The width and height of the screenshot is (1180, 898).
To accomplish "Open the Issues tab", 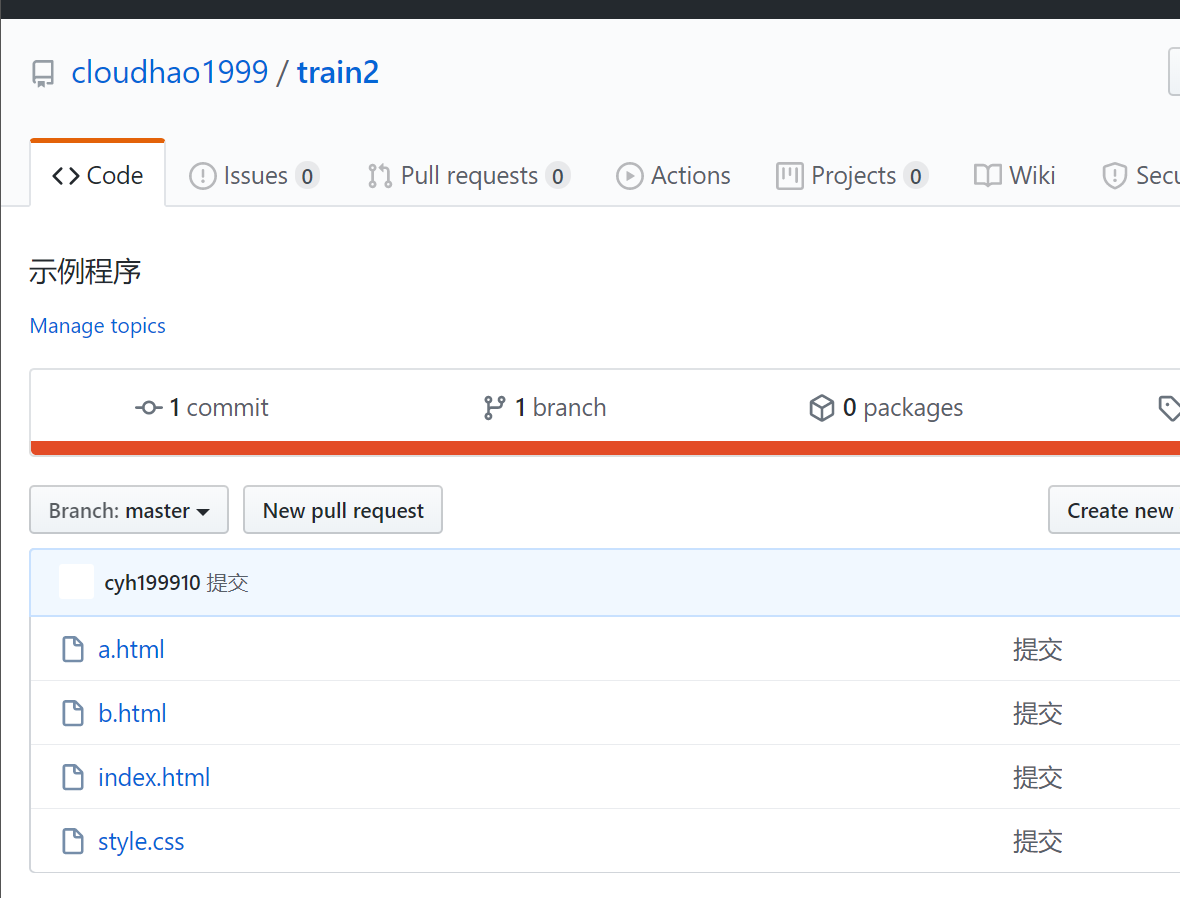I will (x=254, y=175).
